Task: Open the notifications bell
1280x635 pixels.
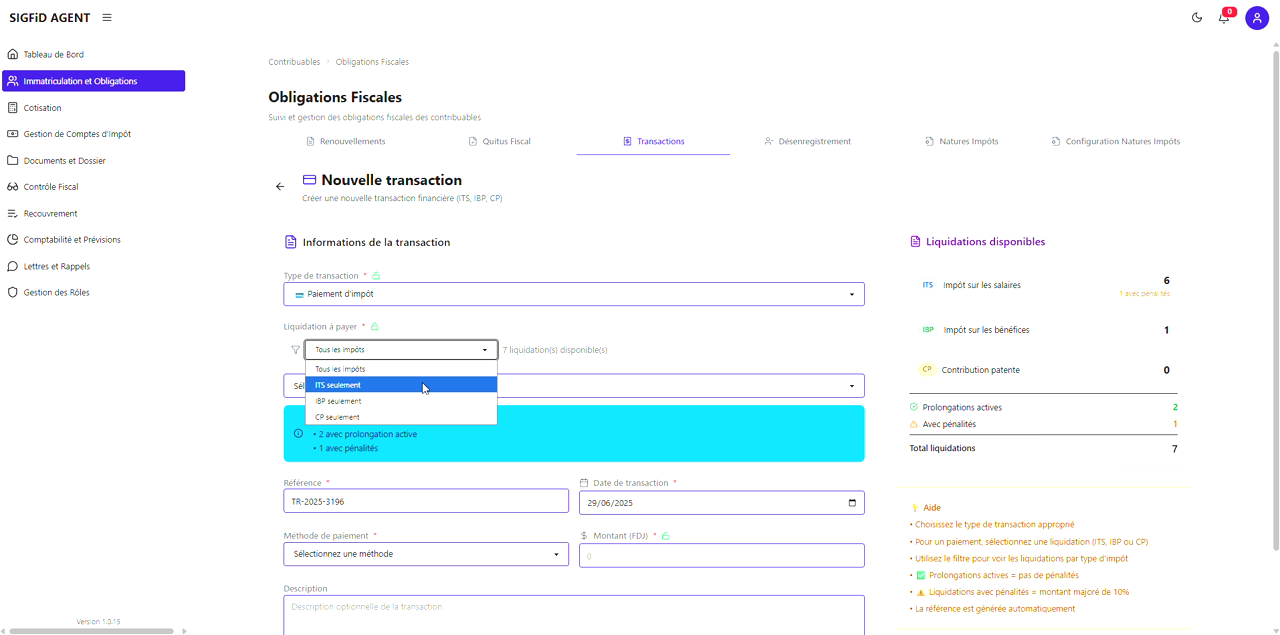Action: (x=1223, y=18)
